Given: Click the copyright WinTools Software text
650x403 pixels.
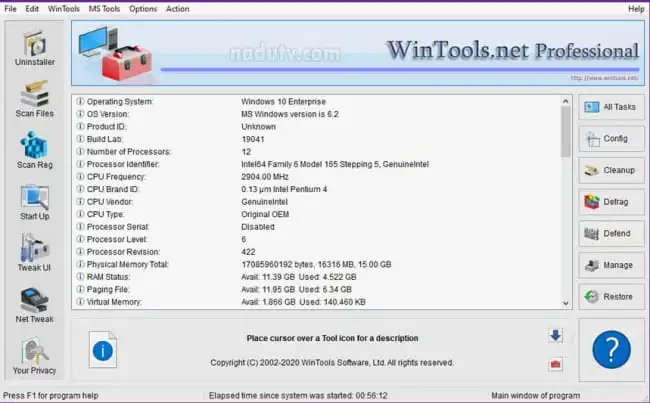Looking at the screenshot, I should coord(332,363).
